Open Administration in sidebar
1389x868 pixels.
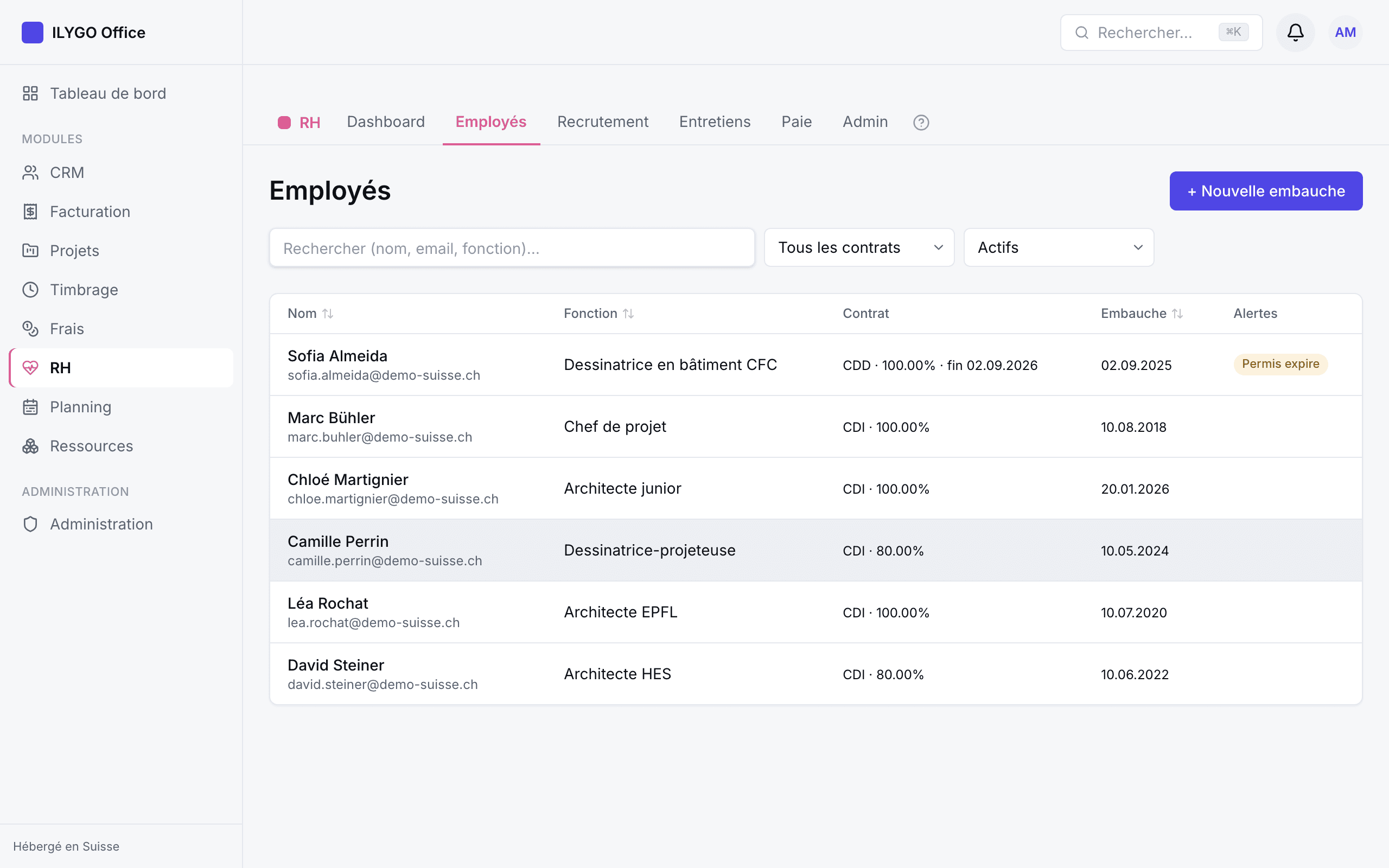tap(121, 524)
